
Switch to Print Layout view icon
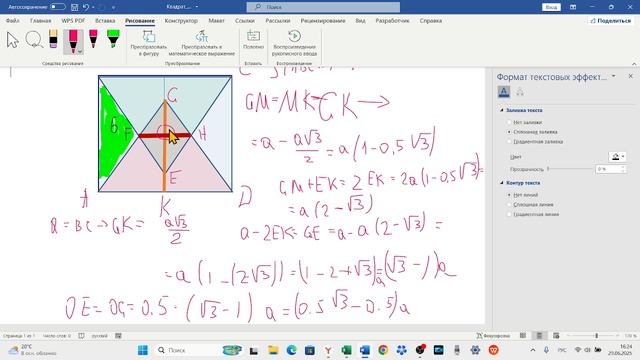coord(539,336)
